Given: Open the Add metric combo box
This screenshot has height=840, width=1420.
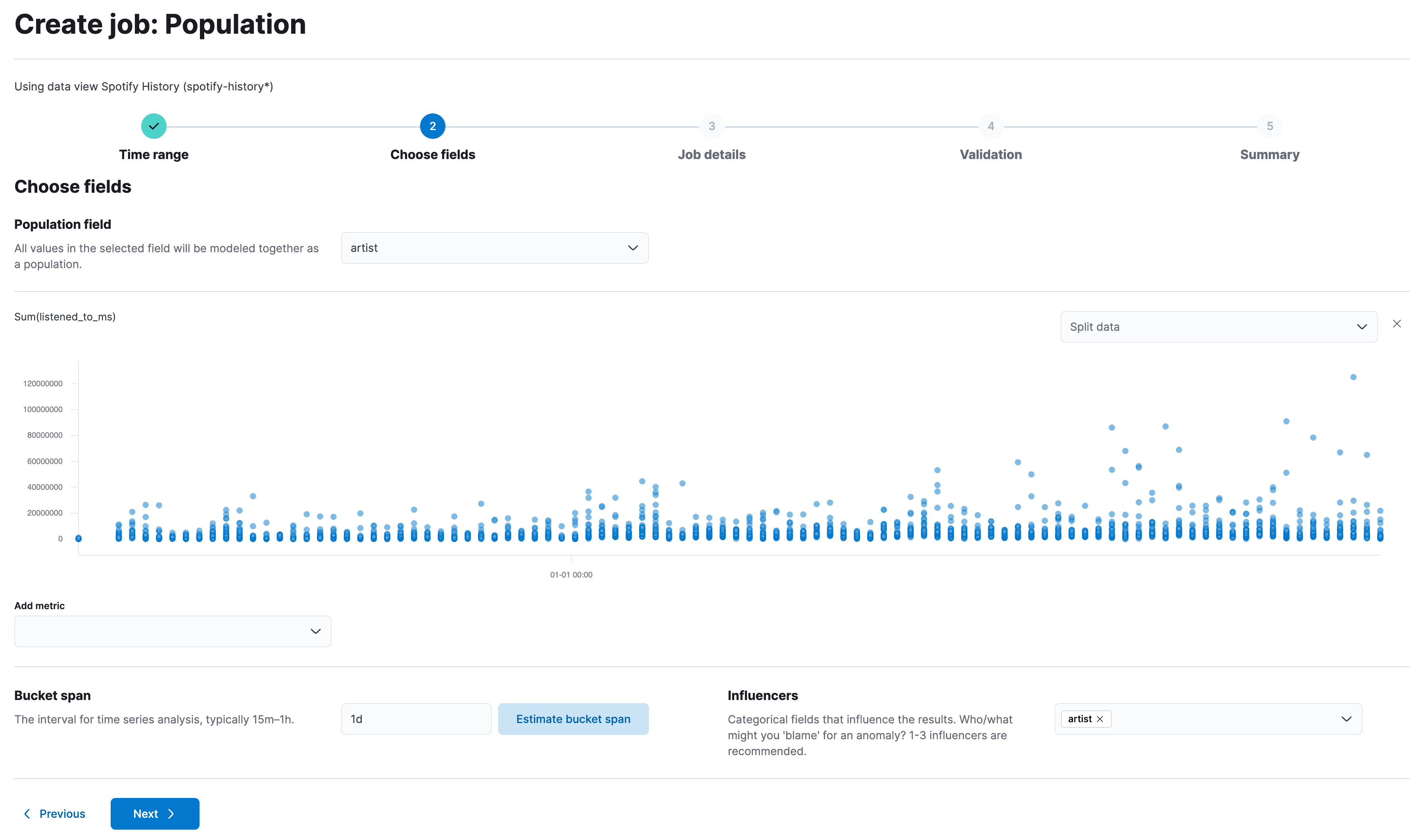Looking at the screenshot, I should point(172,631).
